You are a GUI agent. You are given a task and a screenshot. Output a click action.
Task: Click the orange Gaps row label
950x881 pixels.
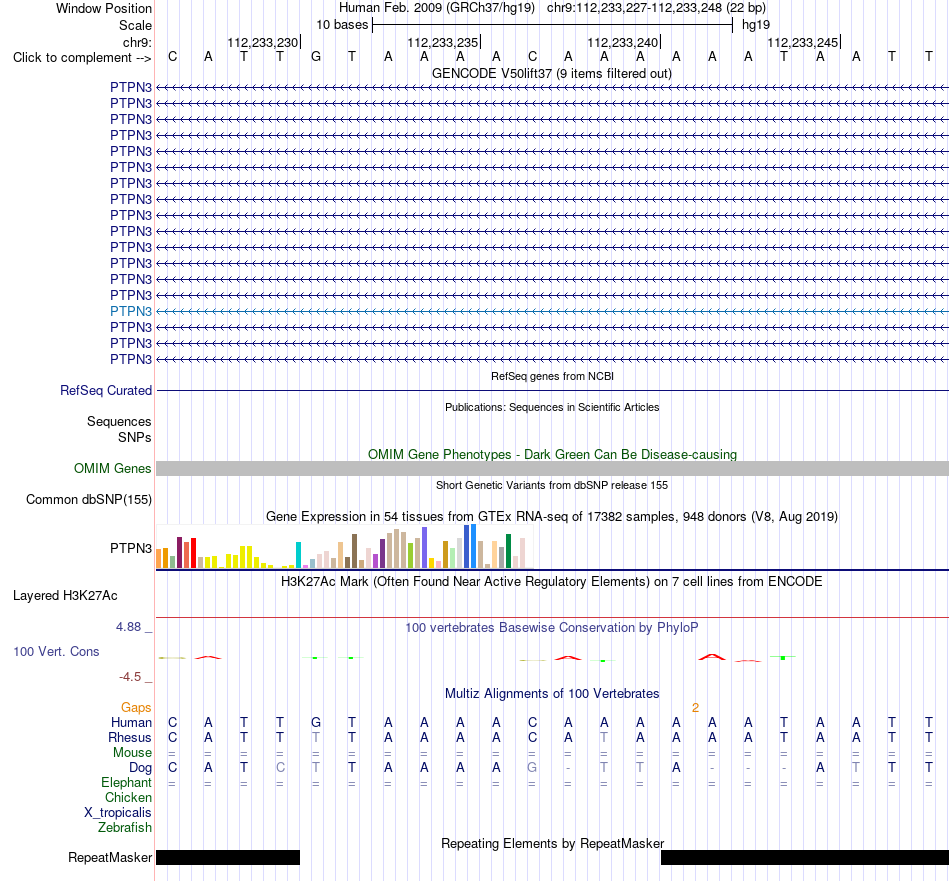pos(136,708)
